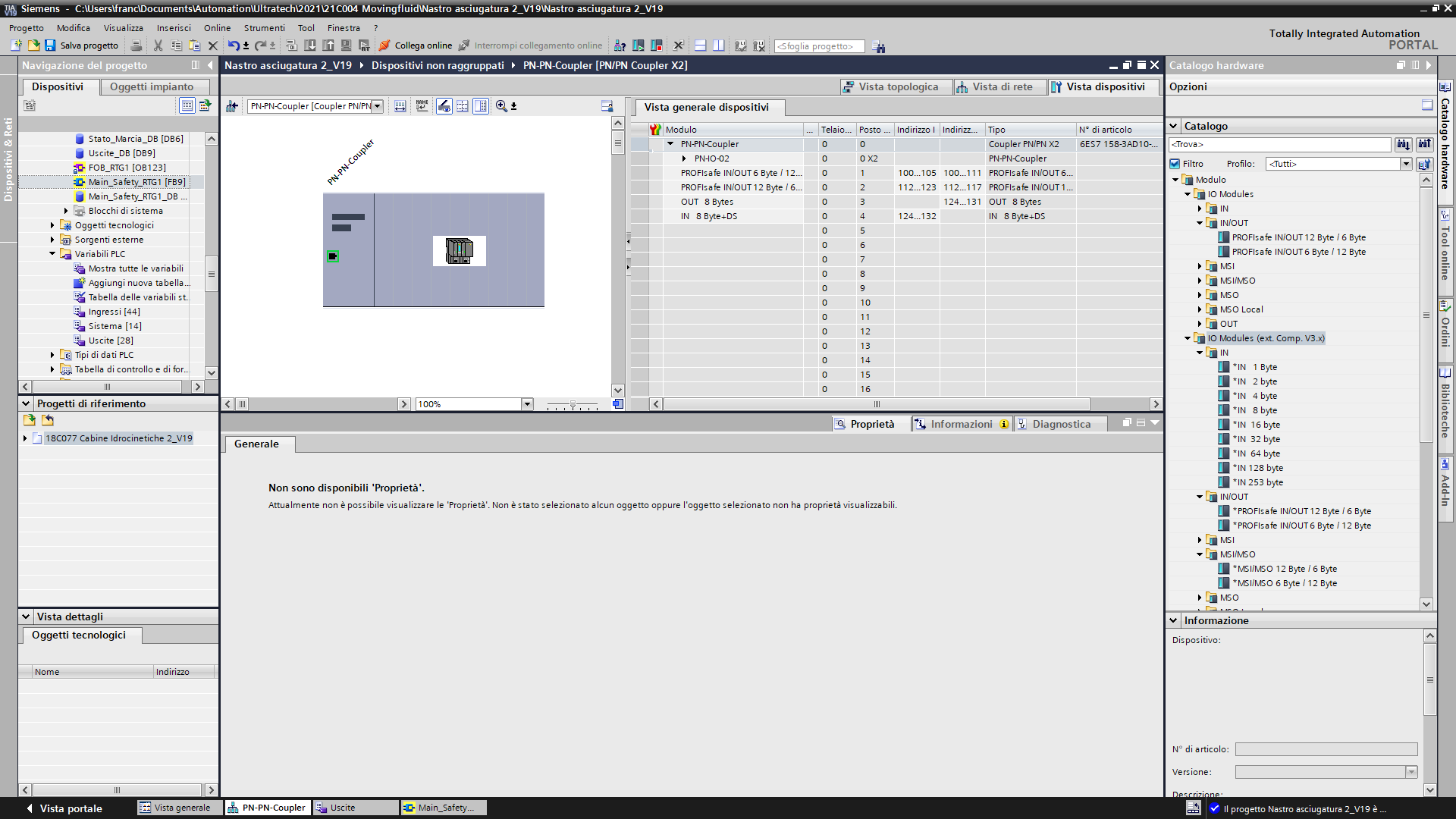The image size is (1456, 819).
Task: Upload from device icon in toolbar
Action: coord(328,45)
